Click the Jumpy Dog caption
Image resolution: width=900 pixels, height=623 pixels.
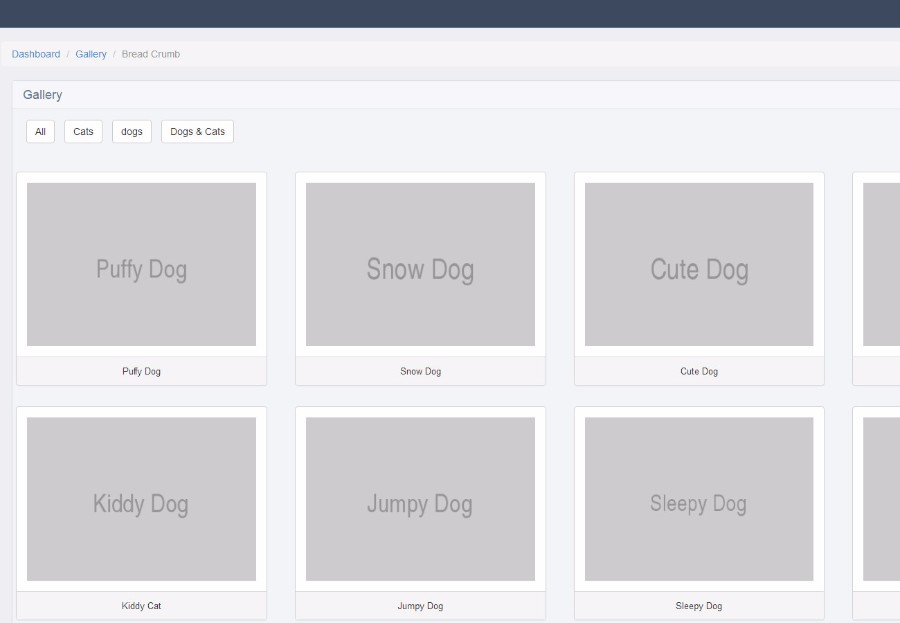click(420, 606)
